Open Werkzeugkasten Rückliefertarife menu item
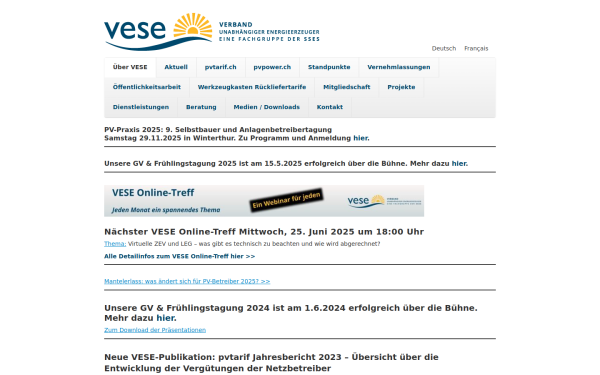 tap(252, 87)
